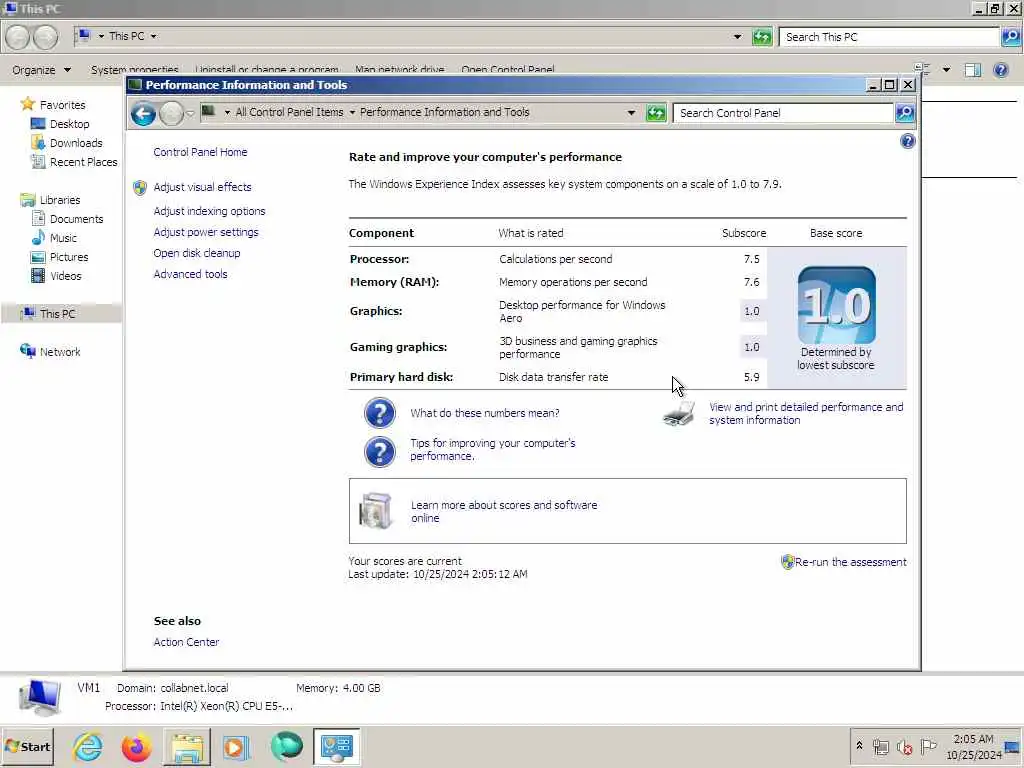Click the network tray icon
1024x768 pixels.
[x=880, y=746]
